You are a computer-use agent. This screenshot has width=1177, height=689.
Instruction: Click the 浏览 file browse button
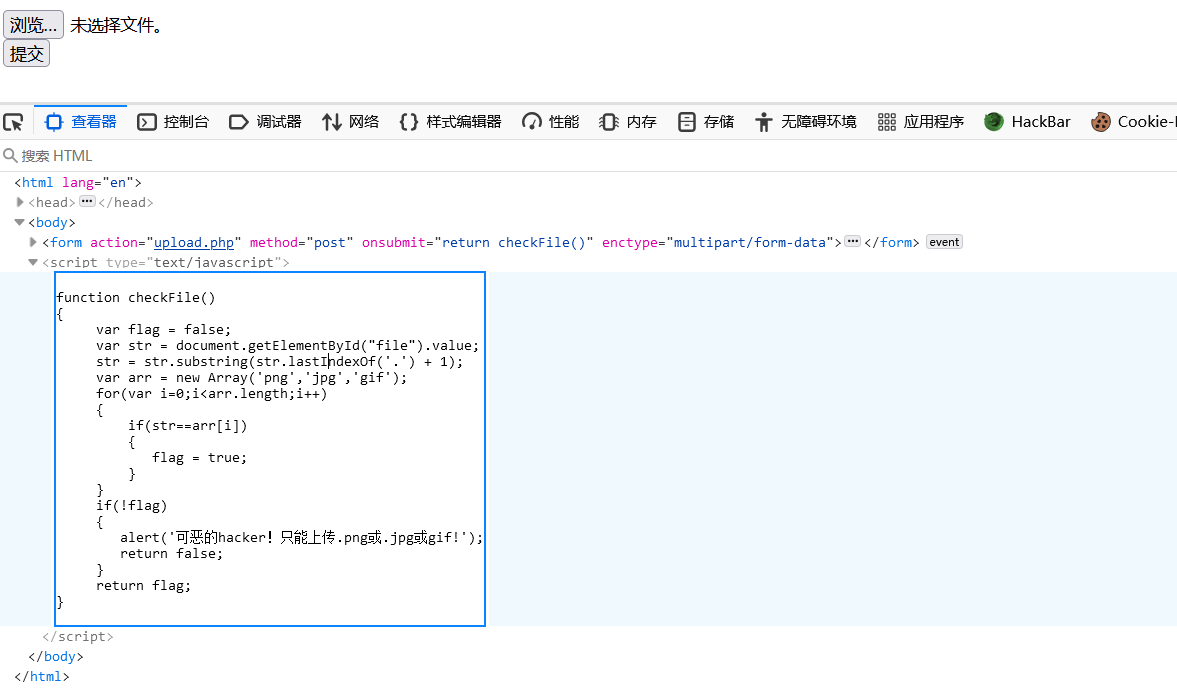[x=33, y=25]
